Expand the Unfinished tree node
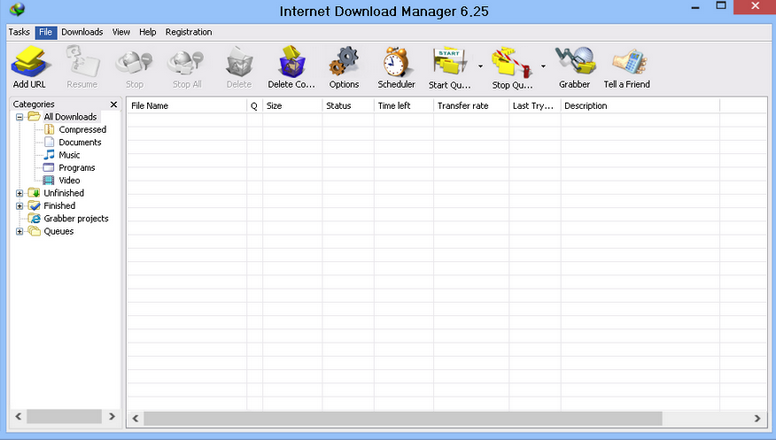 [x=19, y=194]
